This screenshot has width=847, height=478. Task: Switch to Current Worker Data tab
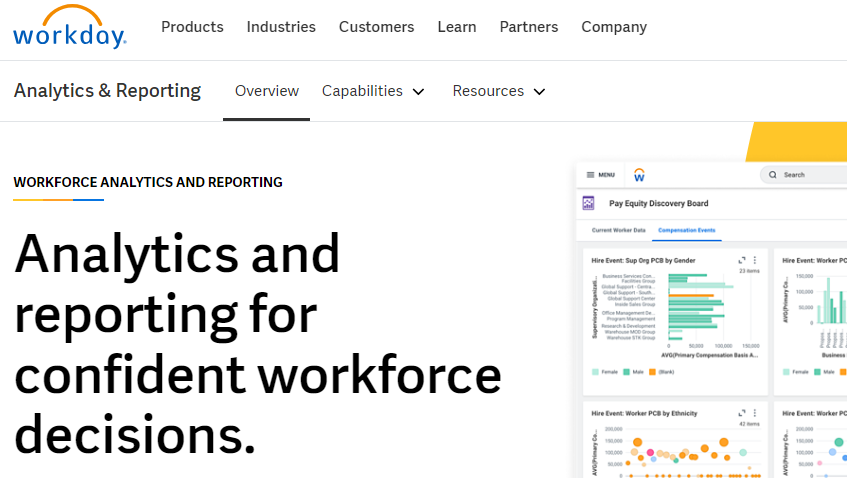619,230
